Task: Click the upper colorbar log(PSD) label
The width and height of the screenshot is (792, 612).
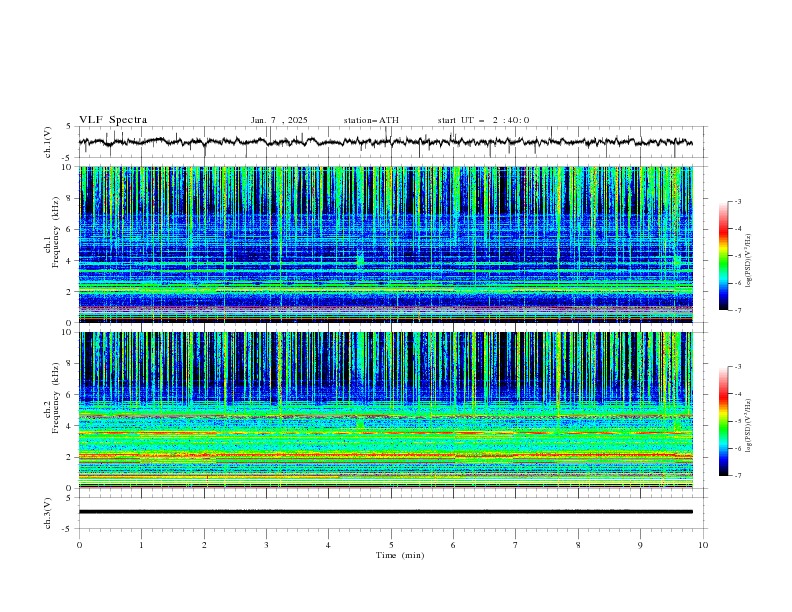Action: tap(748, 262)
